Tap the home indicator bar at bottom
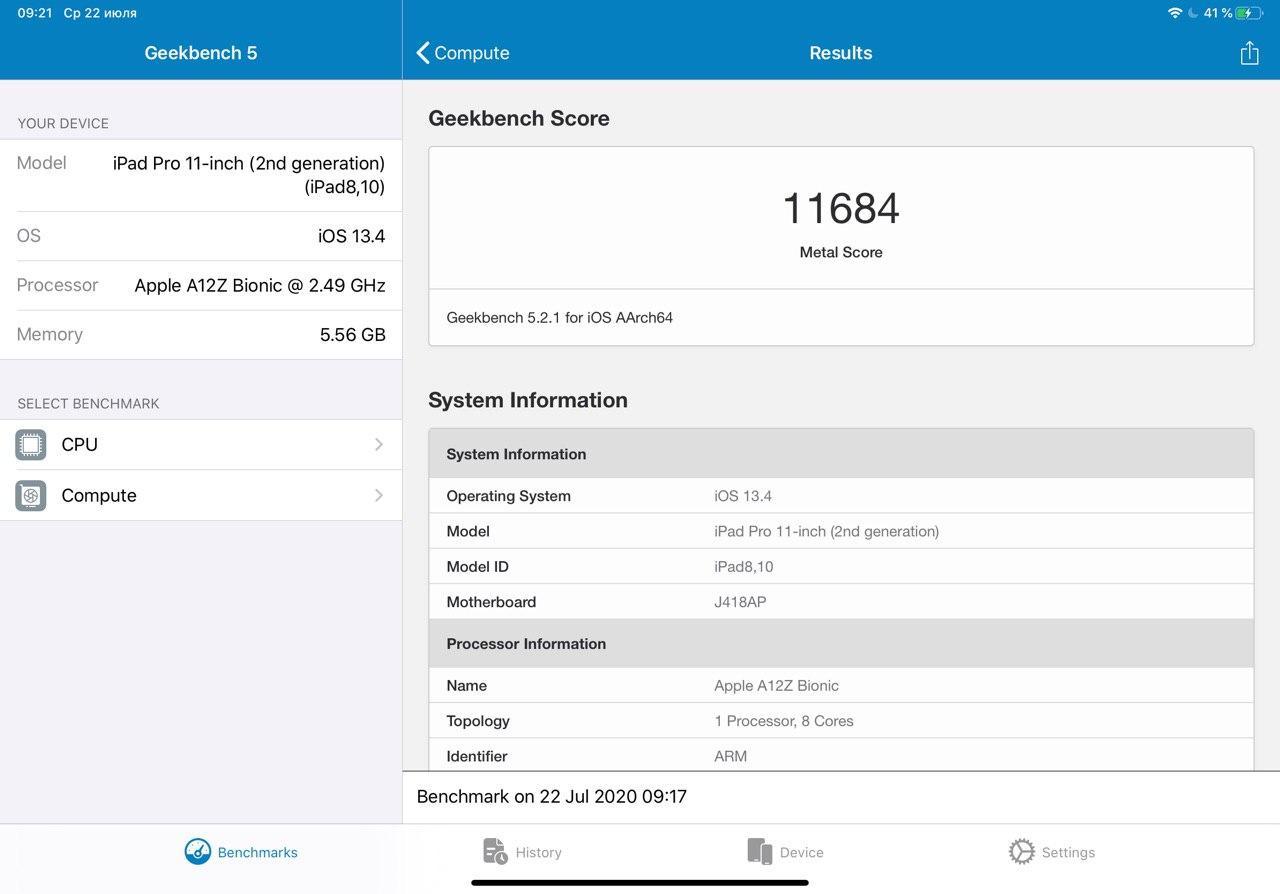1280x894 pixels. click(x=640, y=883)
